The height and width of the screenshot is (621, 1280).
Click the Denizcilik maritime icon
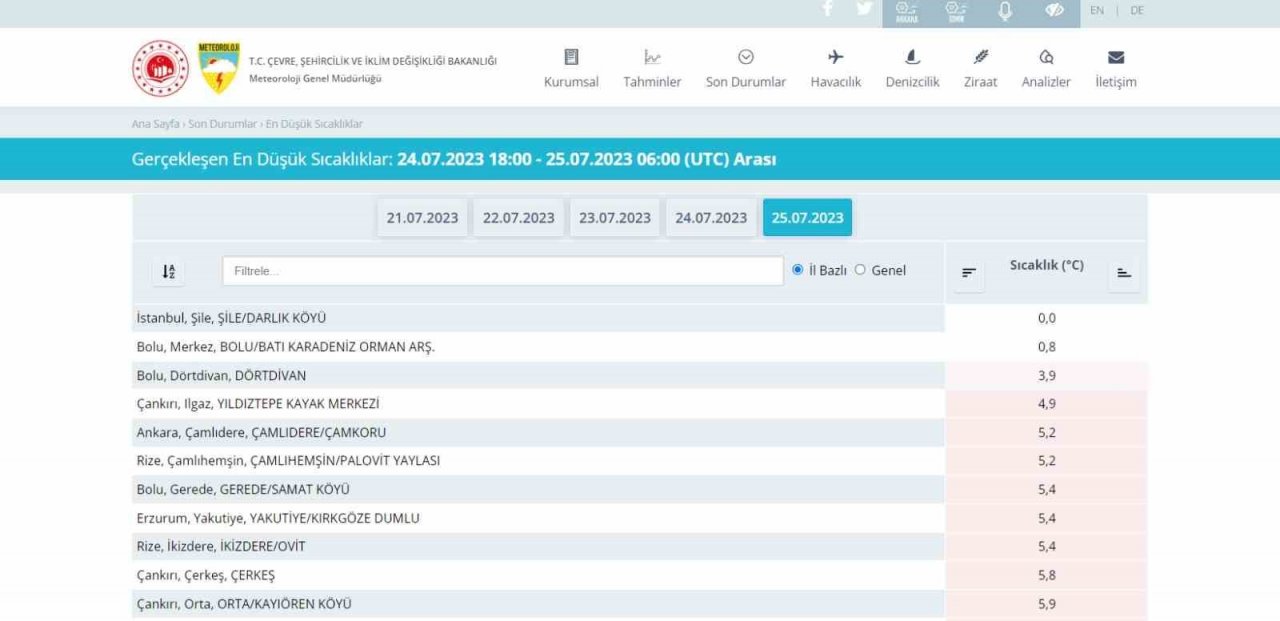(911, 57)
